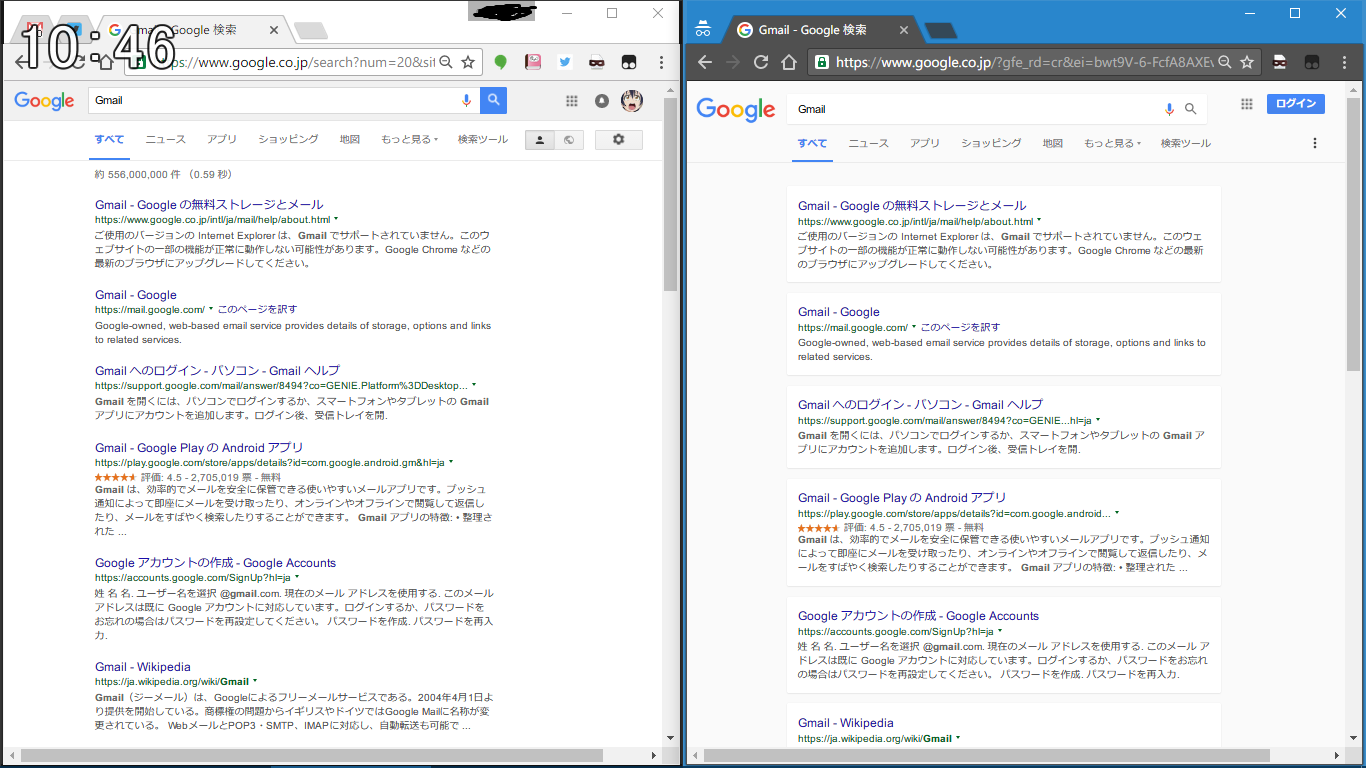Open the pink notebook extension in the light window

coord(534,62)
